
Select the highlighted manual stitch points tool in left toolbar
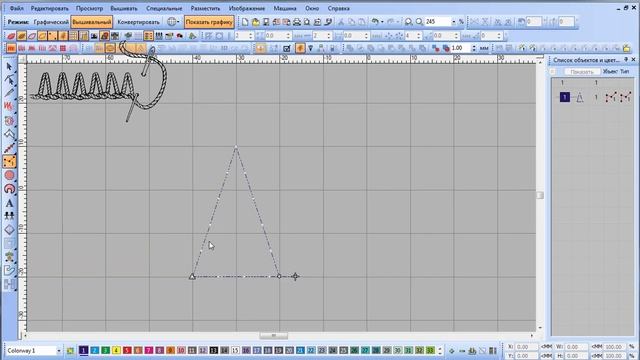pos(9,162)
